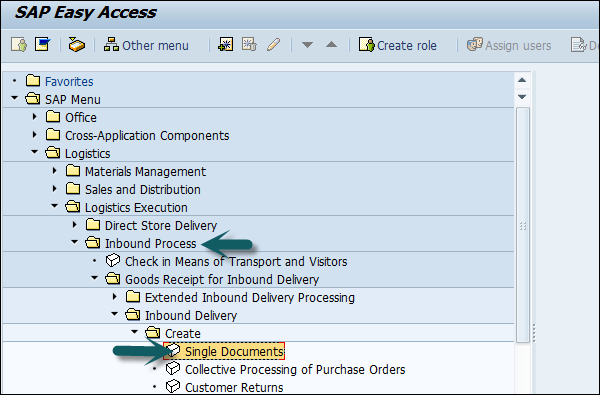Select Cross-Application Components label
Viewport: 600px width, 395px height.
click(x=147, y=135)
